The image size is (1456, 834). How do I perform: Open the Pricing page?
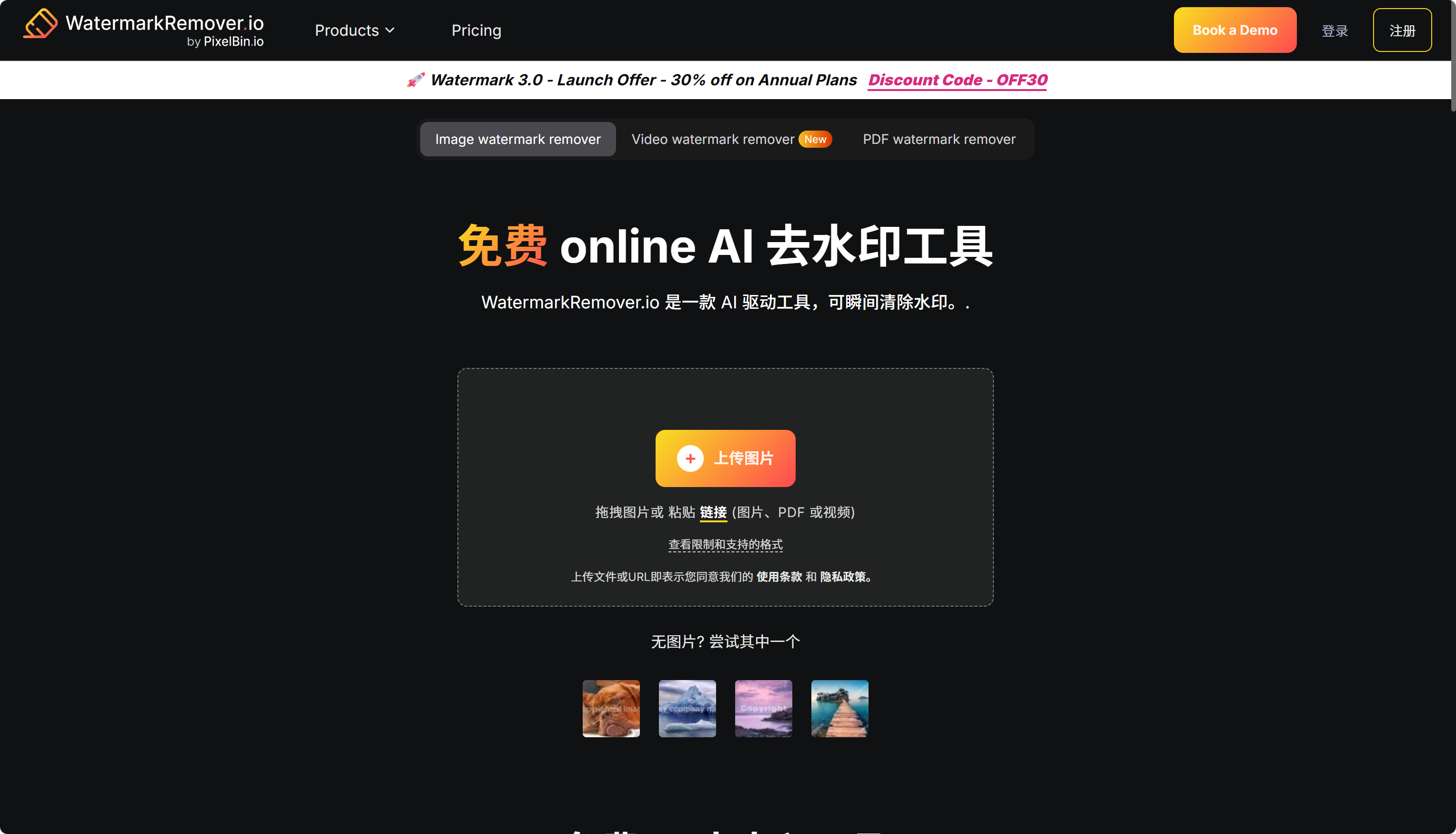pyautogui.click(x=476, y=31)
